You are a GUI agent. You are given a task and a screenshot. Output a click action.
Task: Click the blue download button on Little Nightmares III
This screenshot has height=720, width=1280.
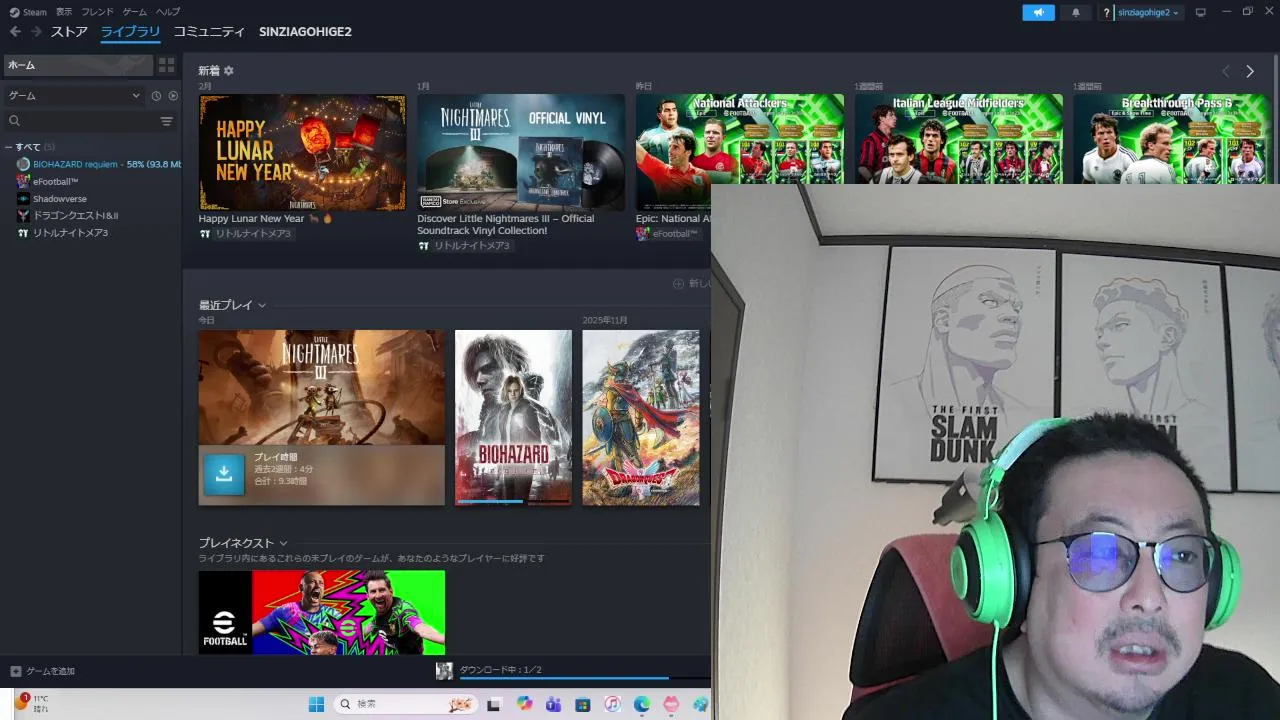(x=224, y=475)
